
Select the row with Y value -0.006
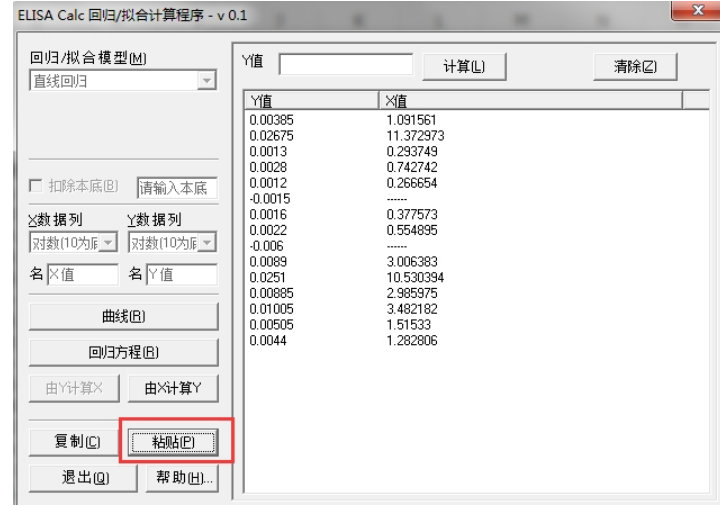477,246
